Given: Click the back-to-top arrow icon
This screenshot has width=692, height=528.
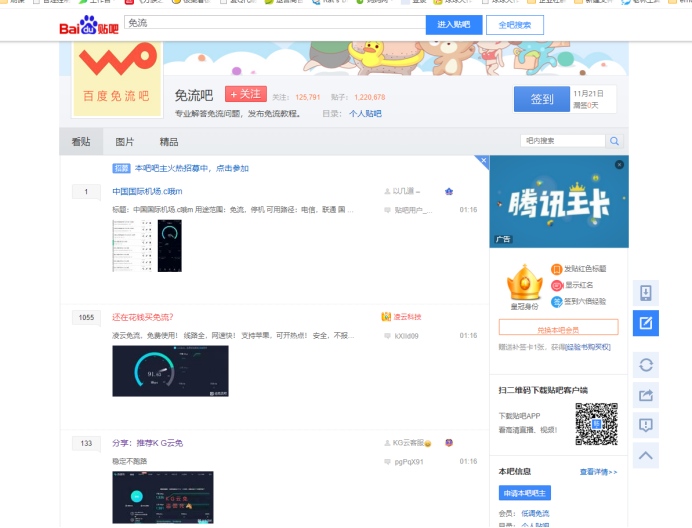Looking at the screenshot, I should click(x=646, y=455).
